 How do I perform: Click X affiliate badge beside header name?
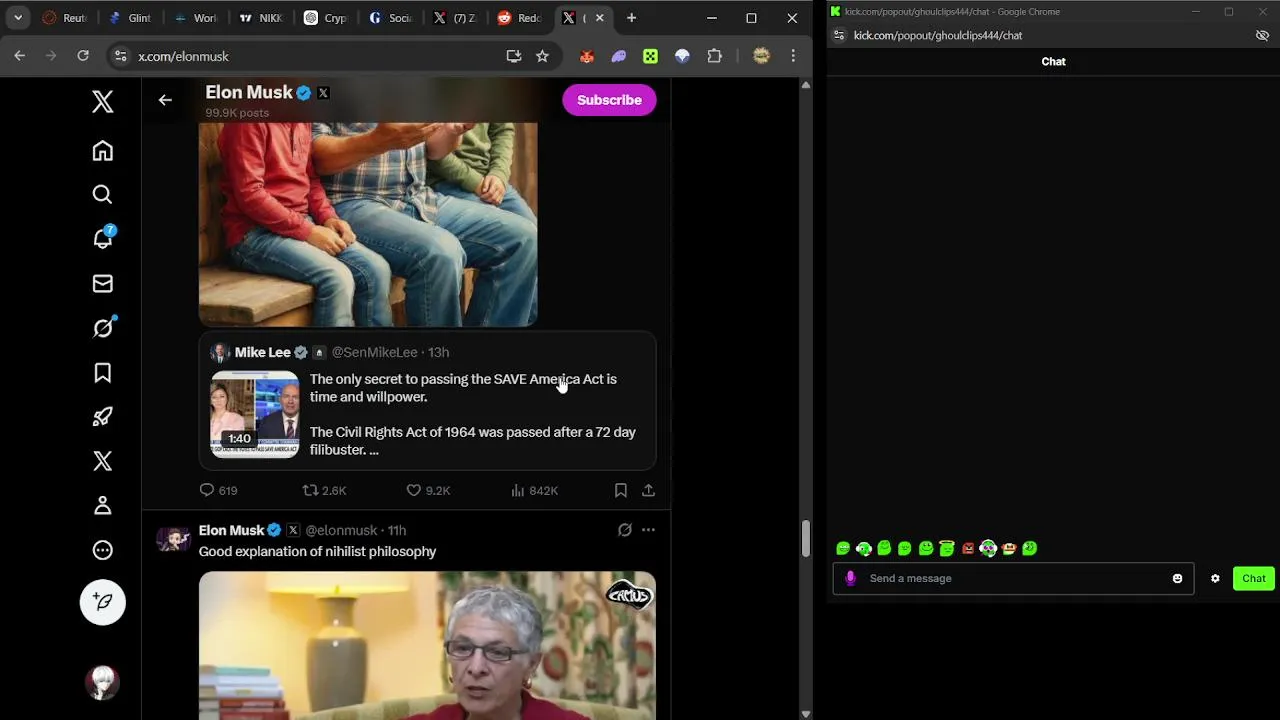323,93
